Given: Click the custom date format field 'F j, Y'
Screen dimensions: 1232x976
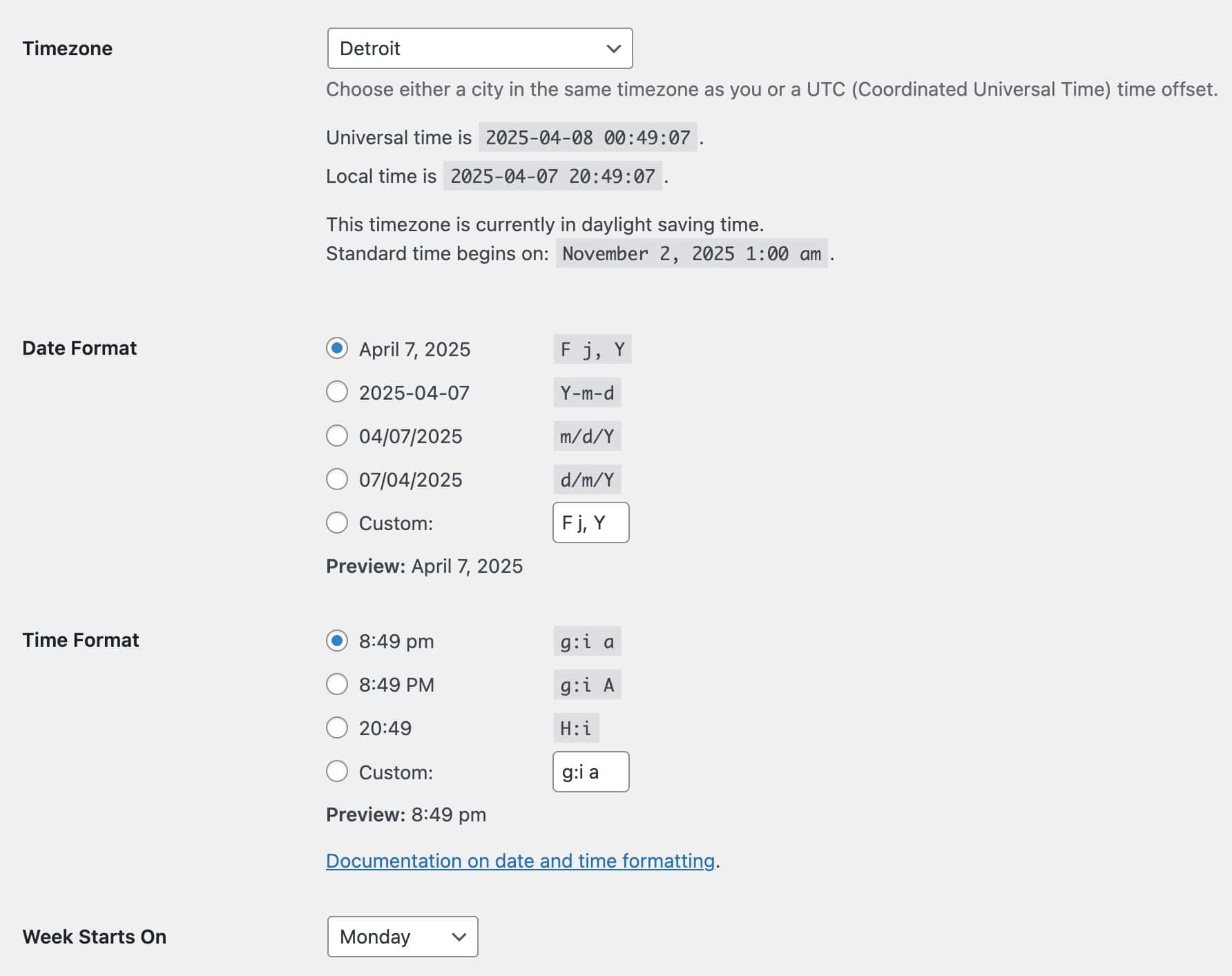Looking at the screenshot, I should (591, 523).
